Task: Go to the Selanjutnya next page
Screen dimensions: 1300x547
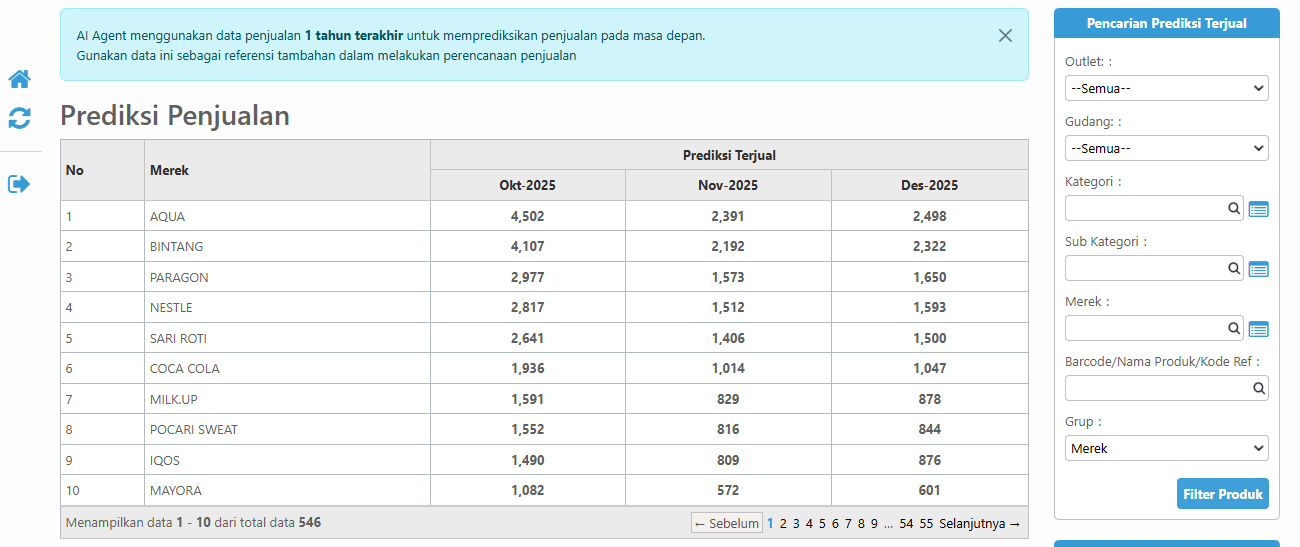Action: pos(979,523)
